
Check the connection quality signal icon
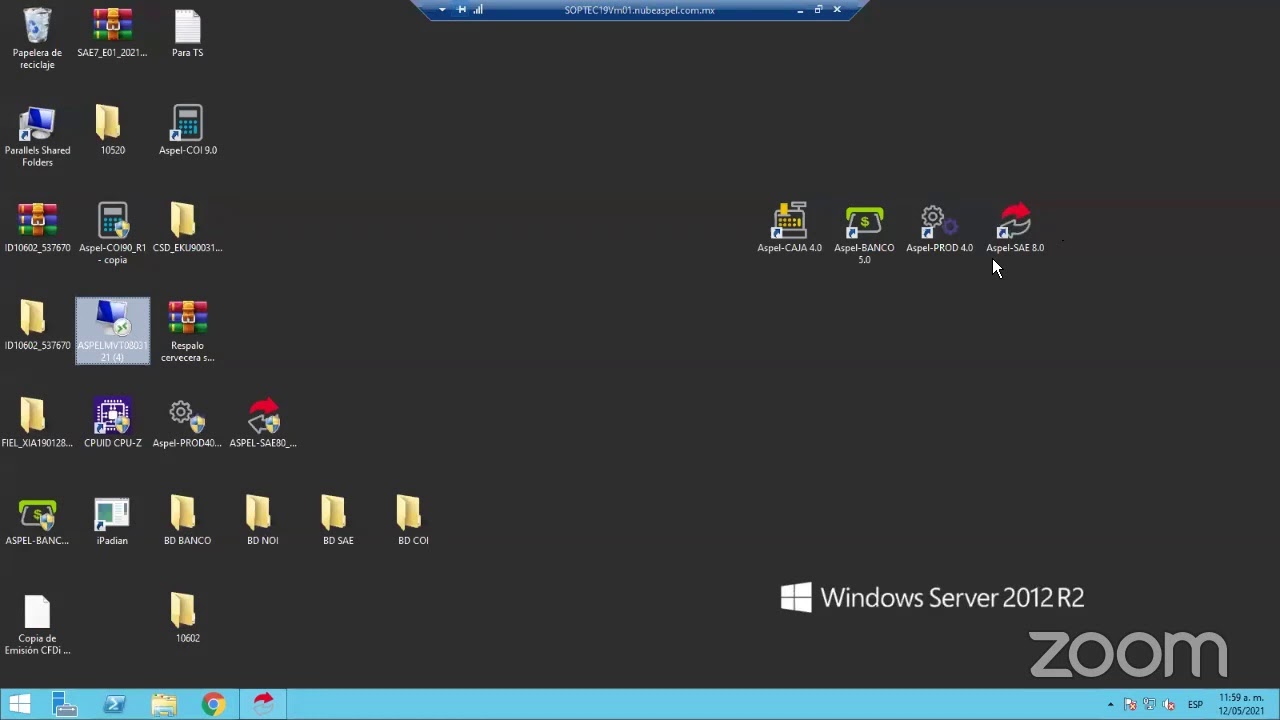(x=478, y=10)
